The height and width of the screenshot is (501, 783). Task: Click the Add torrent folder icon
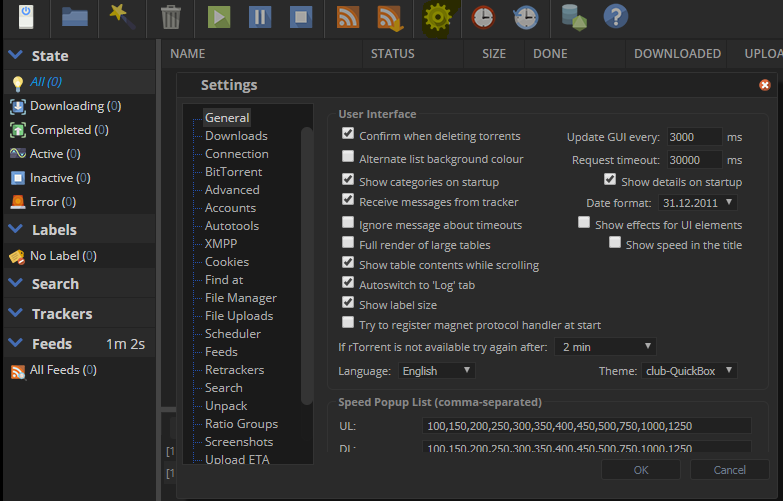click(75, 17)
